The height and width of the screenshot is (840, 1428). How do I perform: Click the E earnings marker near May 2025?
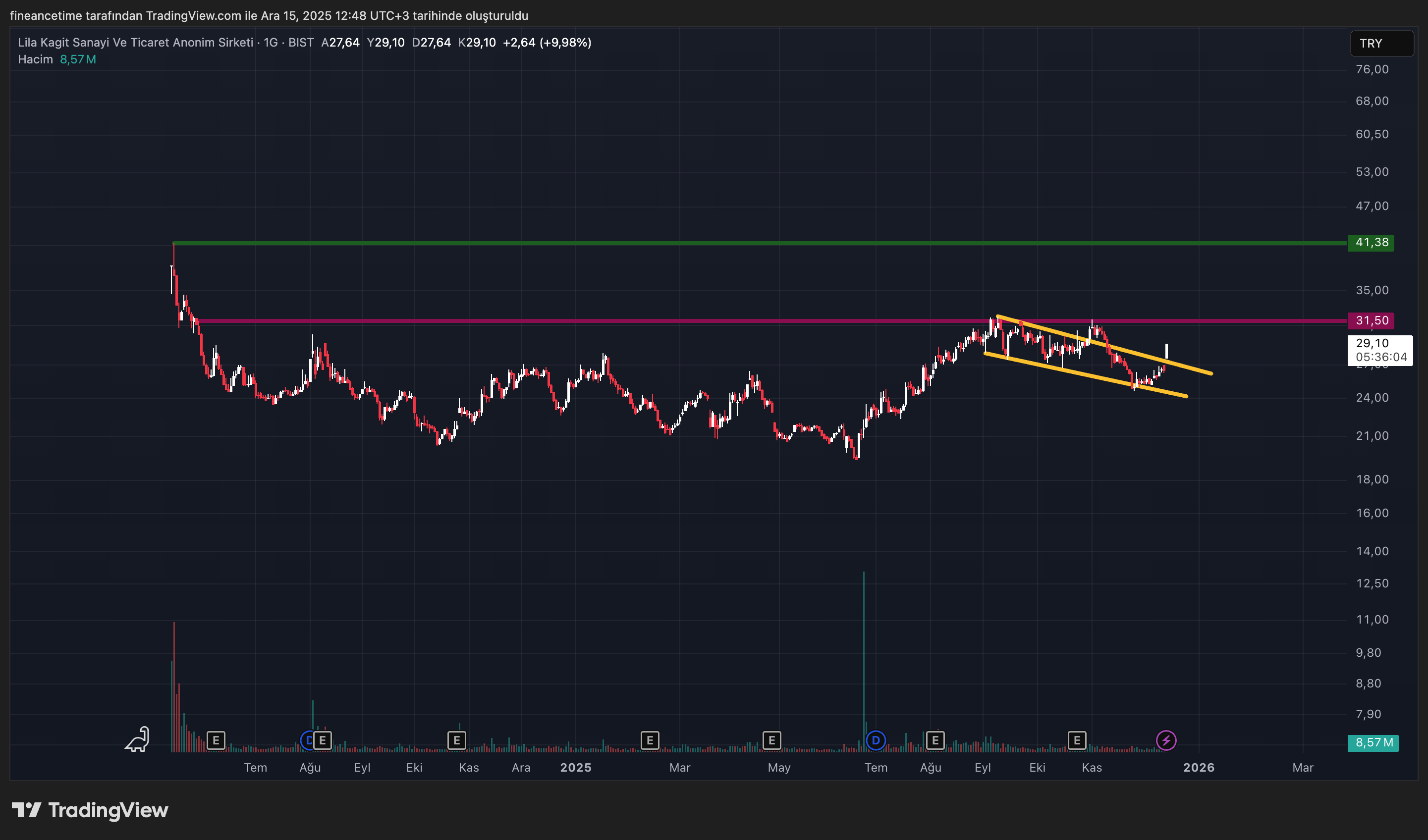click(x=771, y=740)
